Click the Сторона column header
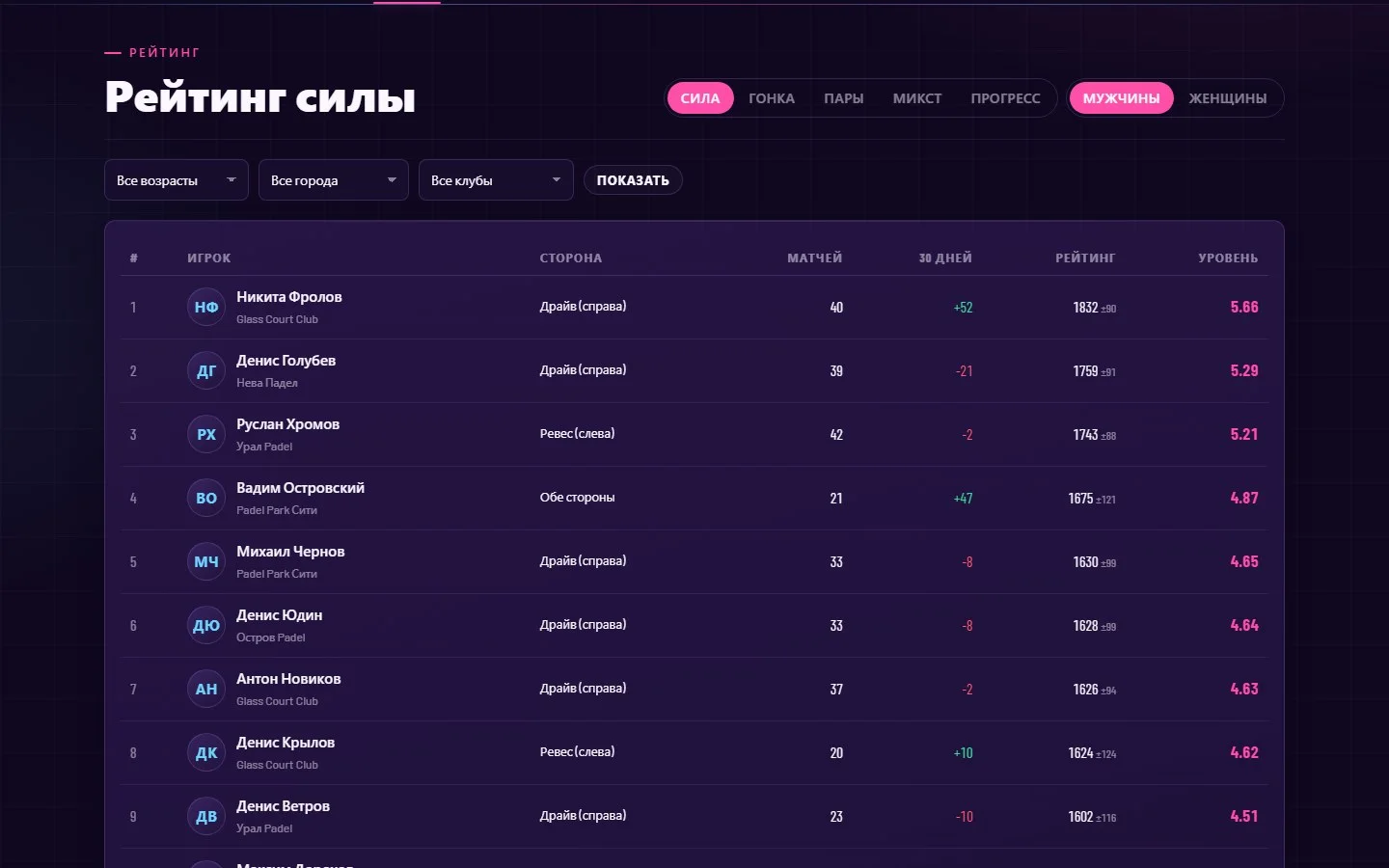The height and width of the screenshot is (868, 1389). click(571, 258)
